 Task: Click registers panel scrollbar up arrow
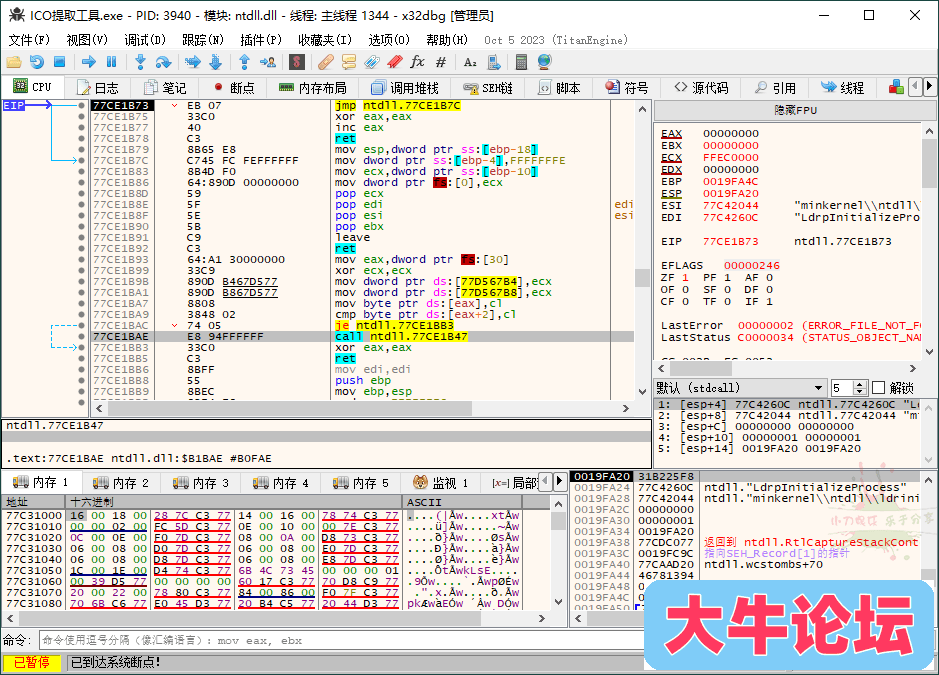coord(929,131)
